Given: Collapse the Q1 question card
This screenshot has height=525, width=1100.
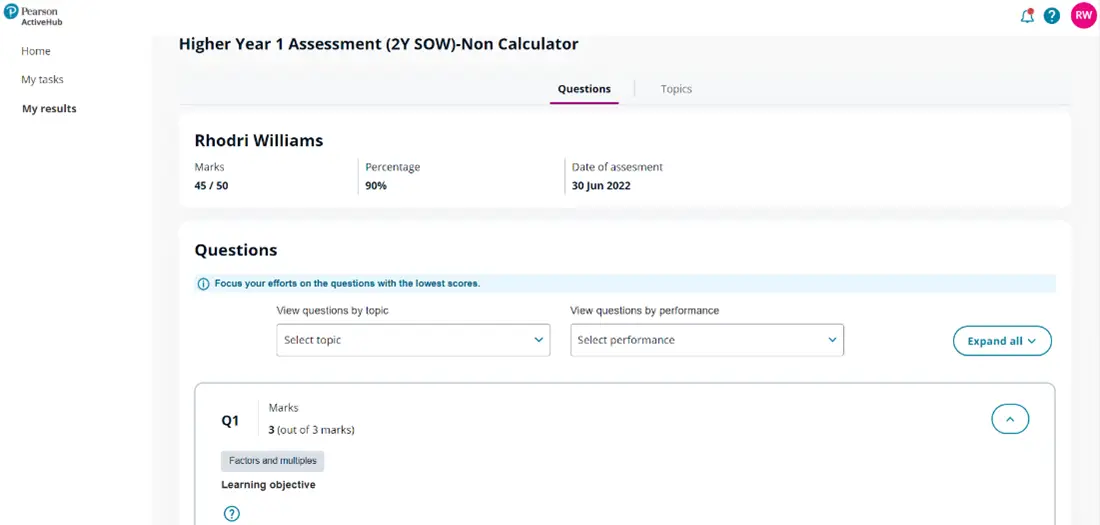Looking at the screenshot, I should 1009,420.
